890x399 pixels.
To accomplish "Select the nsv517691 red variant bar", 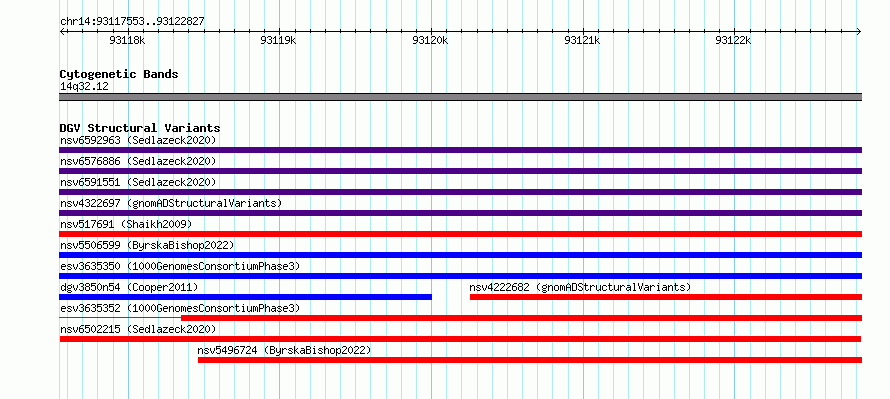I will click(x=460, y=234).
